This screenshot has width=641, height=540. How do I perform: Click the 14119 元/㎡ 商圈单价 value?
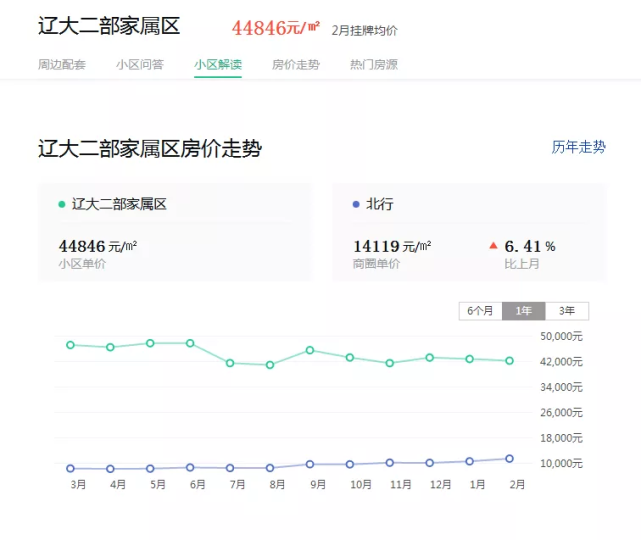pyautogui.click(x=392, y=246)
